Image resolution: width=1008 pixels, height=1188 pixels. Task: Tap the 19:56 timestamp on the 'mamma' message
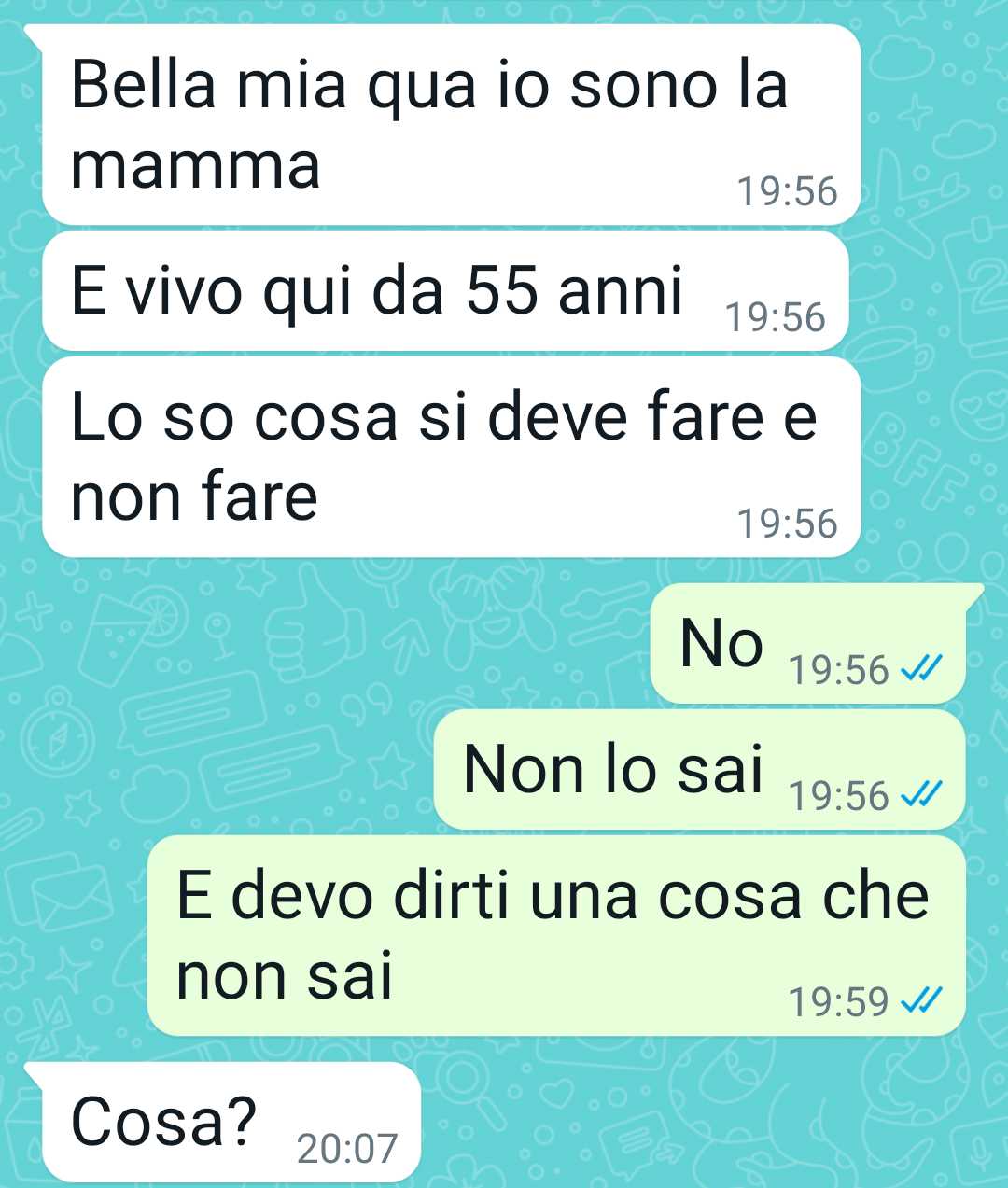pos(788,191)
